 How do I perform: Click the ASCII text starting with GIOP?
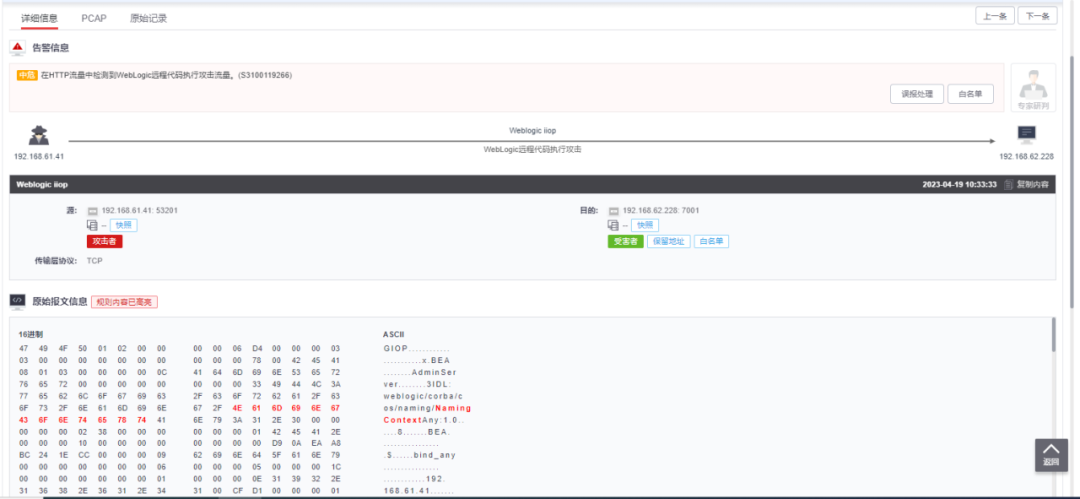pos(416,349)
